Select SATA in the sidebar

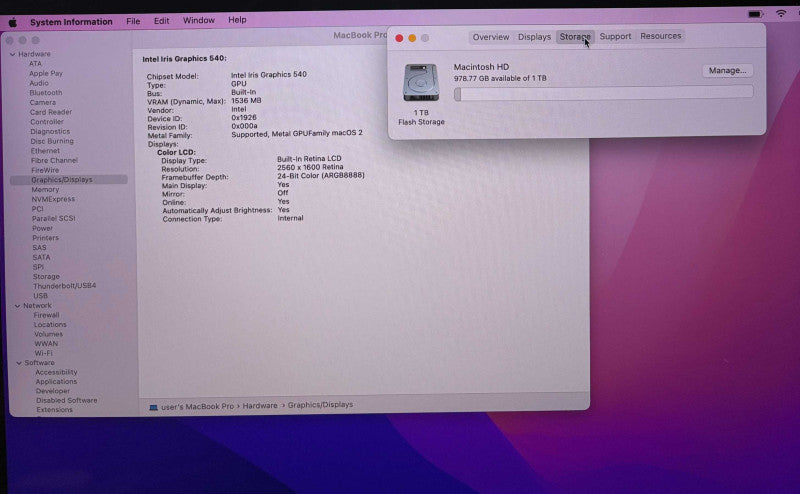[x=41, y=258]
